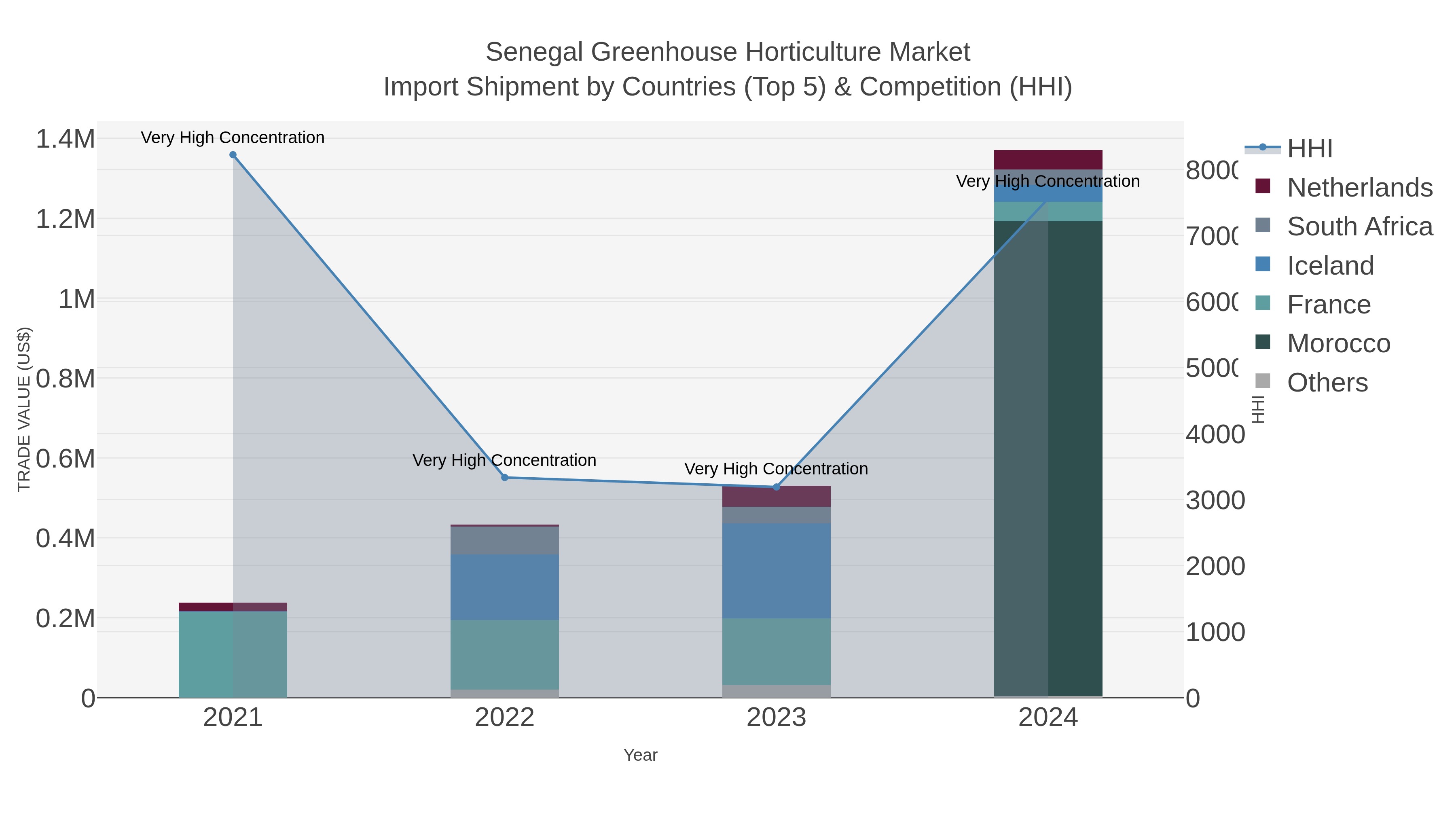Click the 4000 HHI axis tick label
Image resolution: width=1456 pixels, height=819 pixels.
click(1215, 435)
